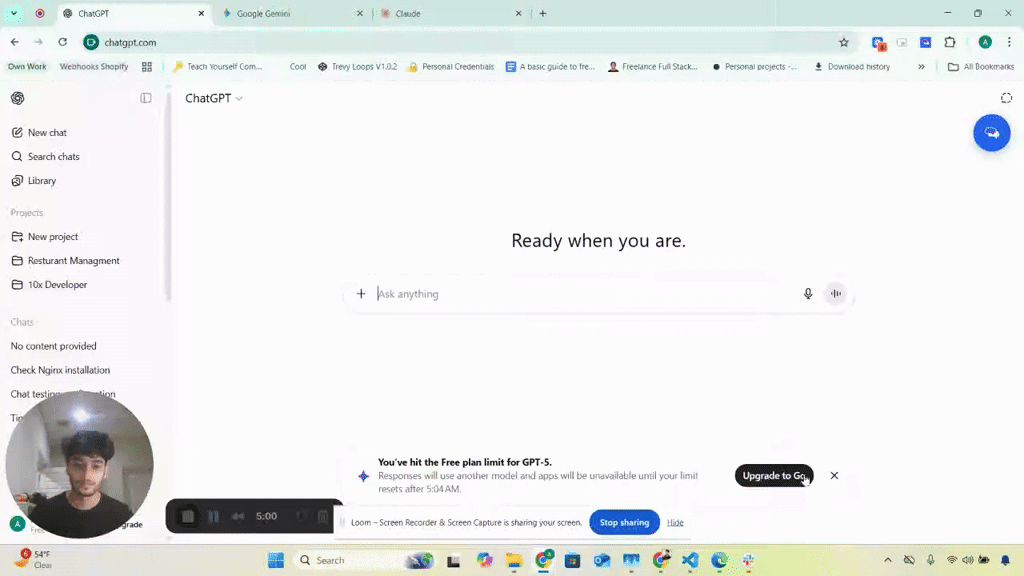Click the Upgrade to Go button

[x=774, y=475]
